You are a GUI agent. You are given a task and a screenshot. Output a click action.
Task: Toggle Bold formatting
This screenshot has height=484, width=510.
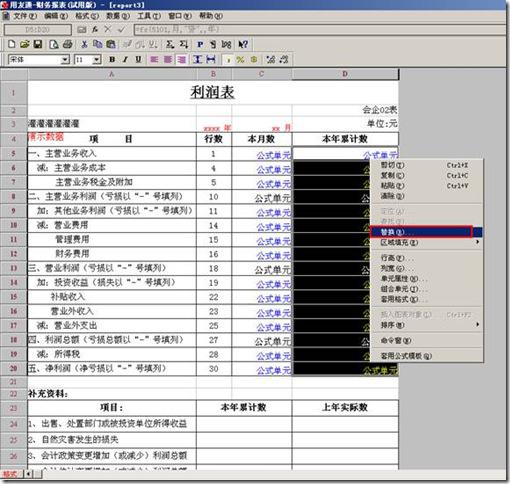[112, 59]
